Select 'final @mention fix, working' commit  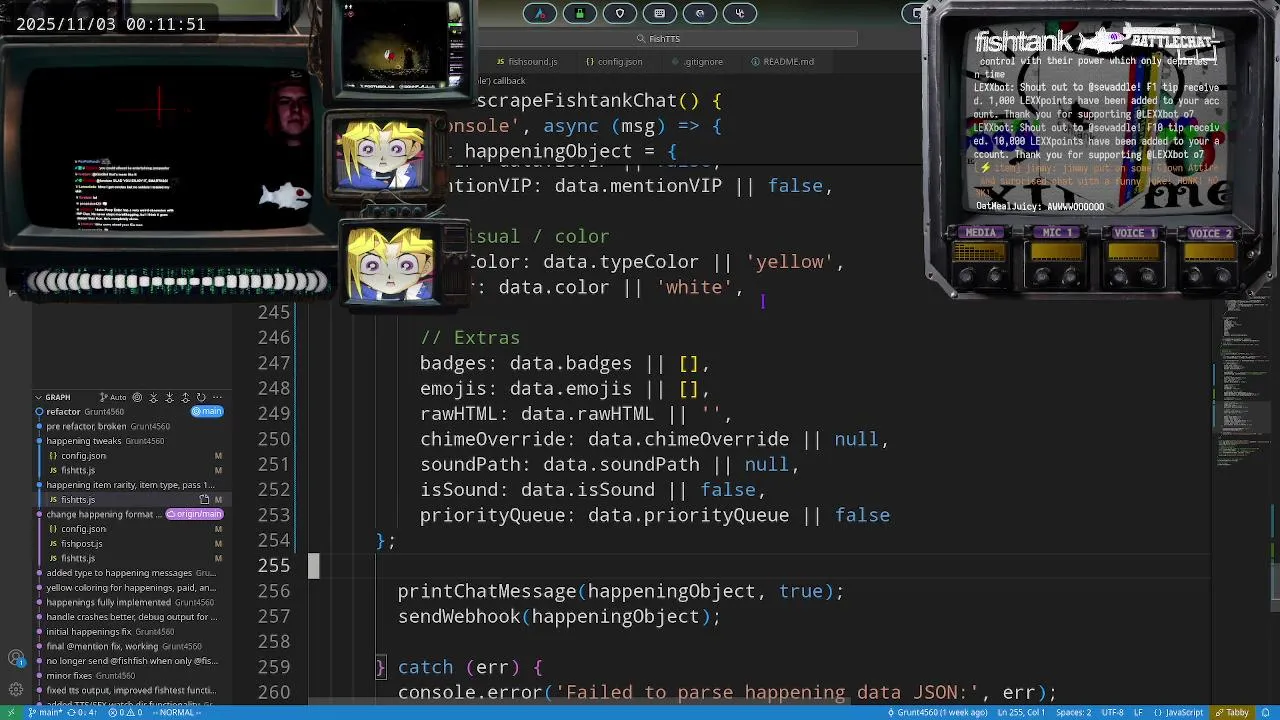point(130,646)
